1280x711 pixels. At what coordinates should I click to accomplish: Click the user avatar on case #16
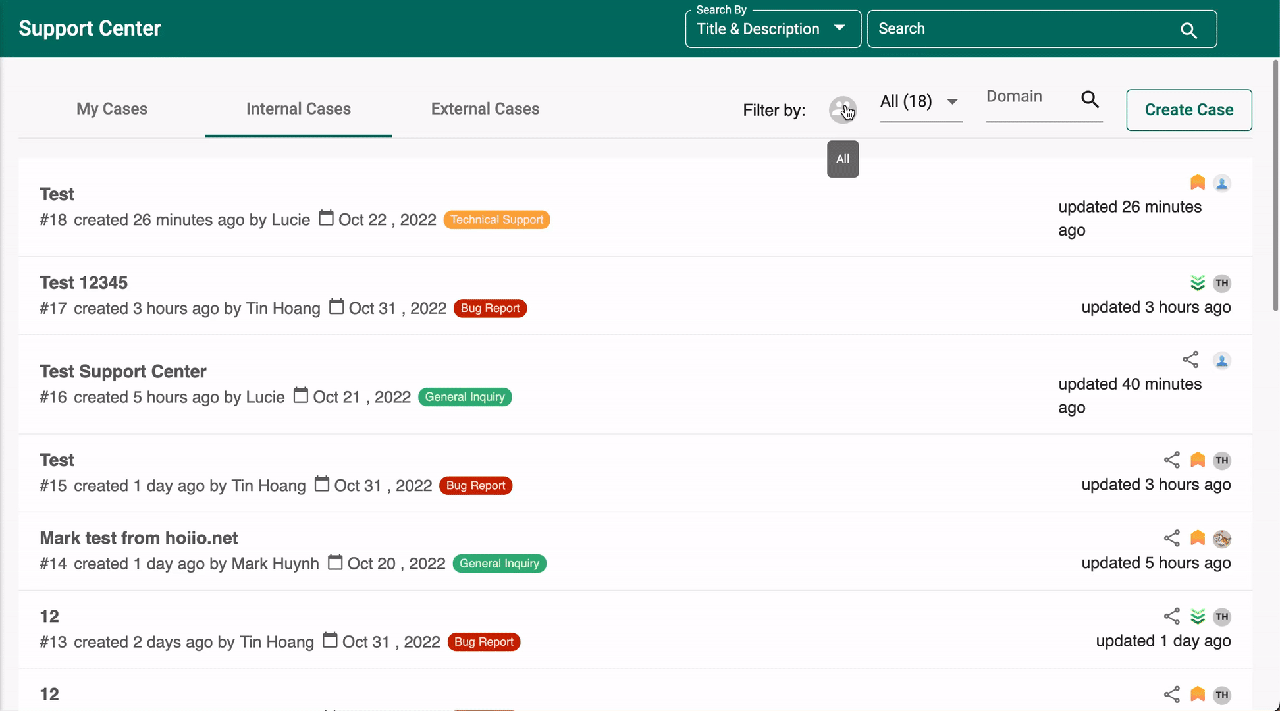pos(1221,360)
